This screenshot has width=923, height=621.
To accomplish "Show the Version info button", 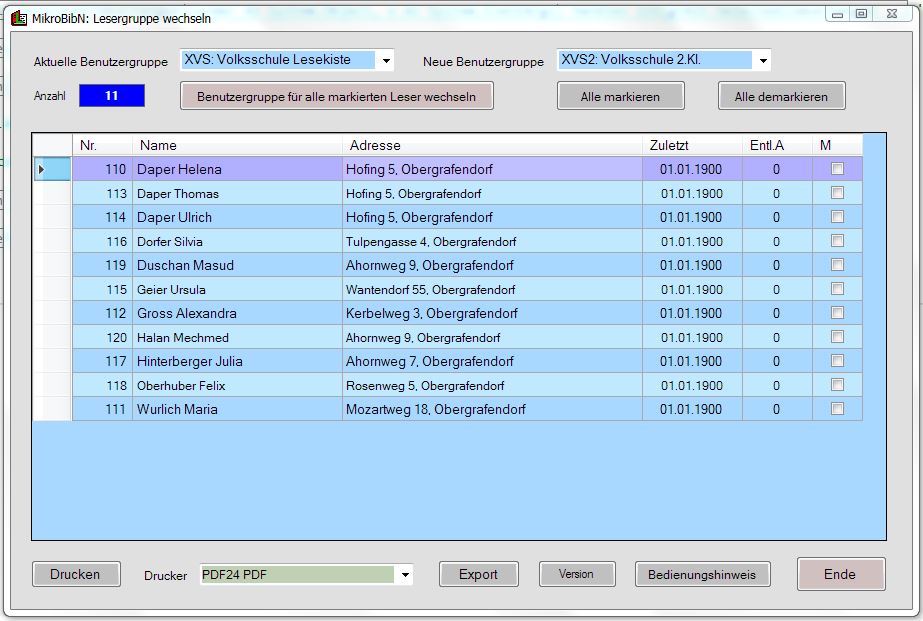I will click(x=577, y=574).
